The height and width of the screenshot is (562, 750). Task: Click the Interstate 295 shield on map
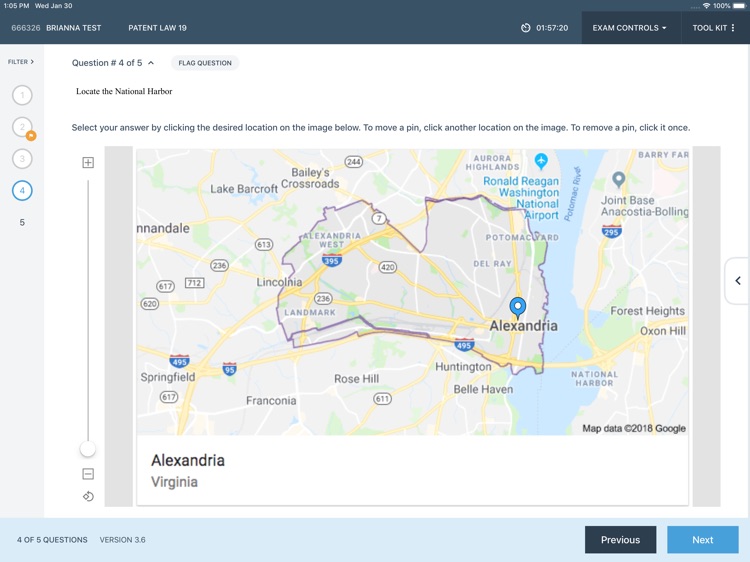point(611,231)
